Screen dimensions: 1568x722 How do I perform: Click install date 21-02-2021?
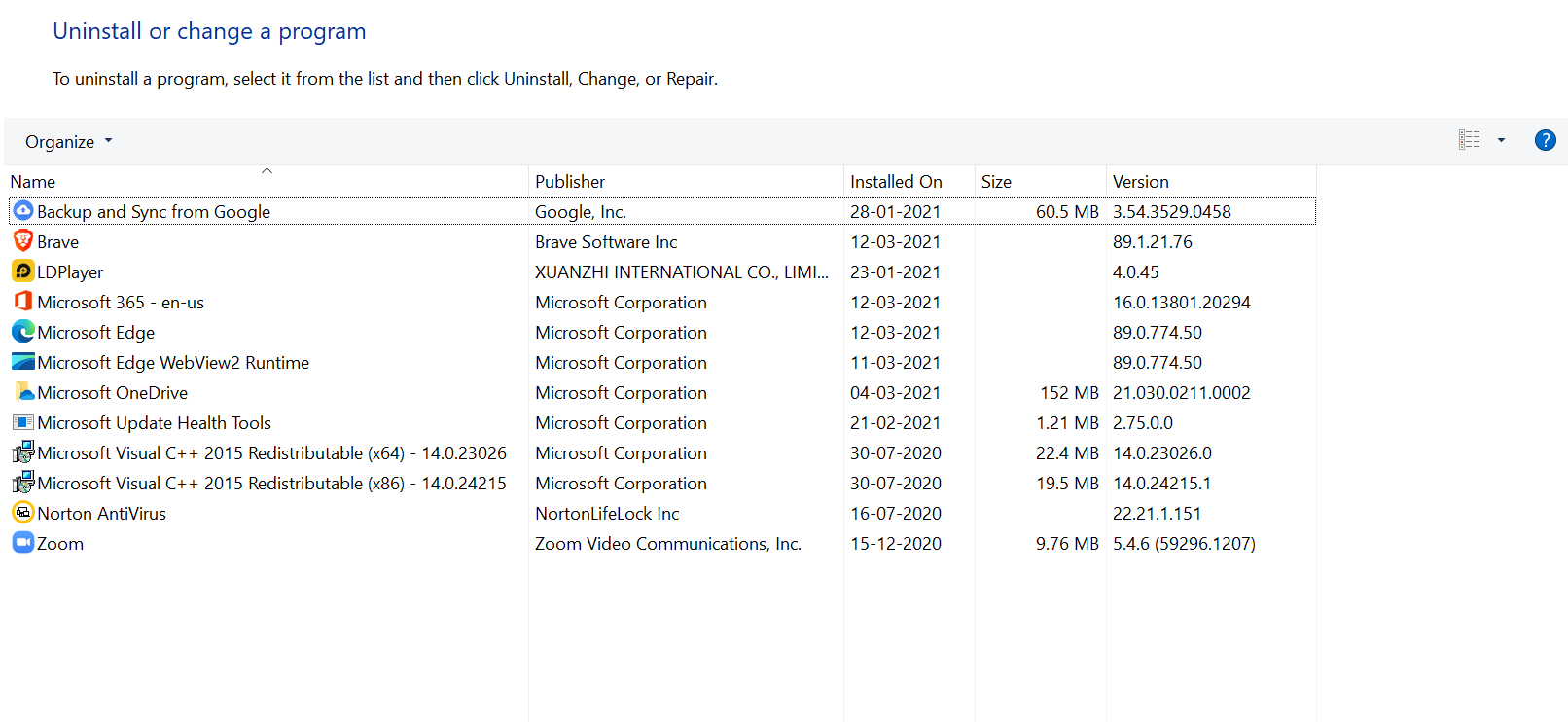896,423
